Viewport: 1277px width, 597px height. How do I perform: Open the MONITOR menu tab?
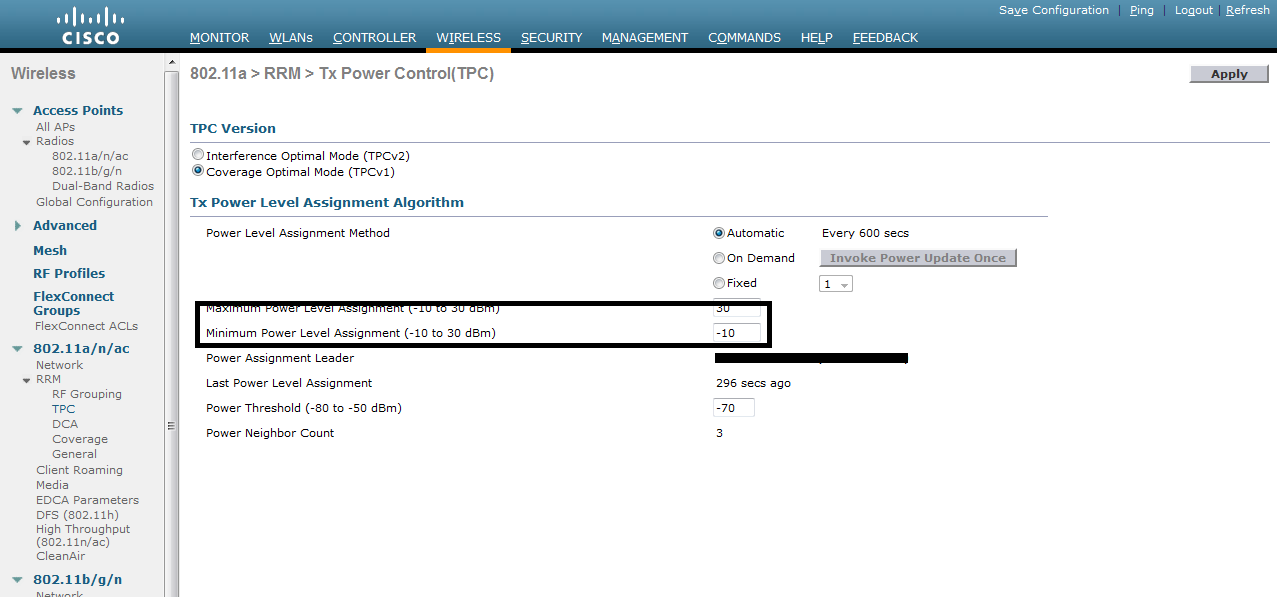point(219,38)
